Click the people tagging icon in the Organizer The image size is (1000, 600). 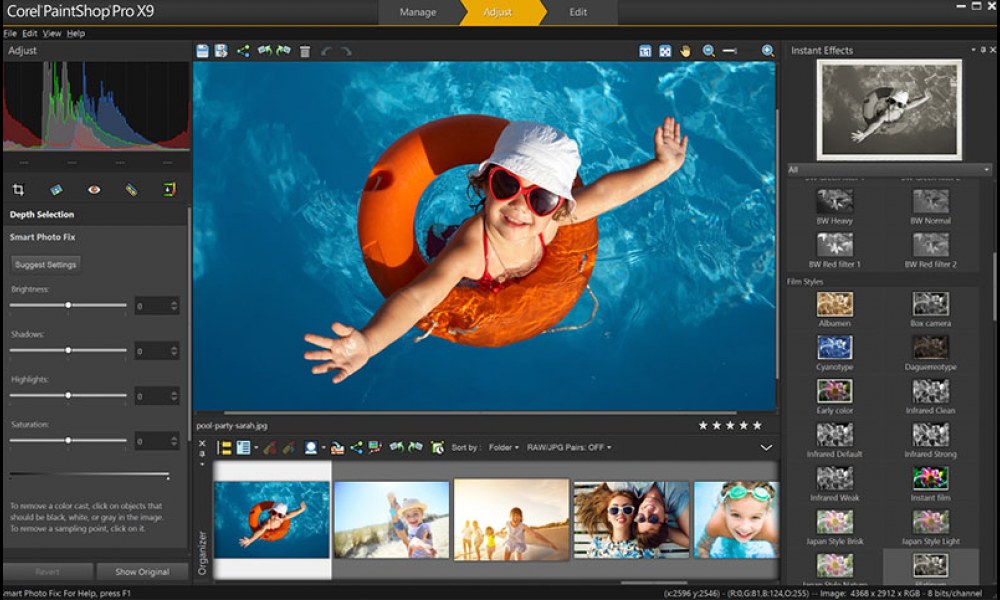(x=311, y=448)
